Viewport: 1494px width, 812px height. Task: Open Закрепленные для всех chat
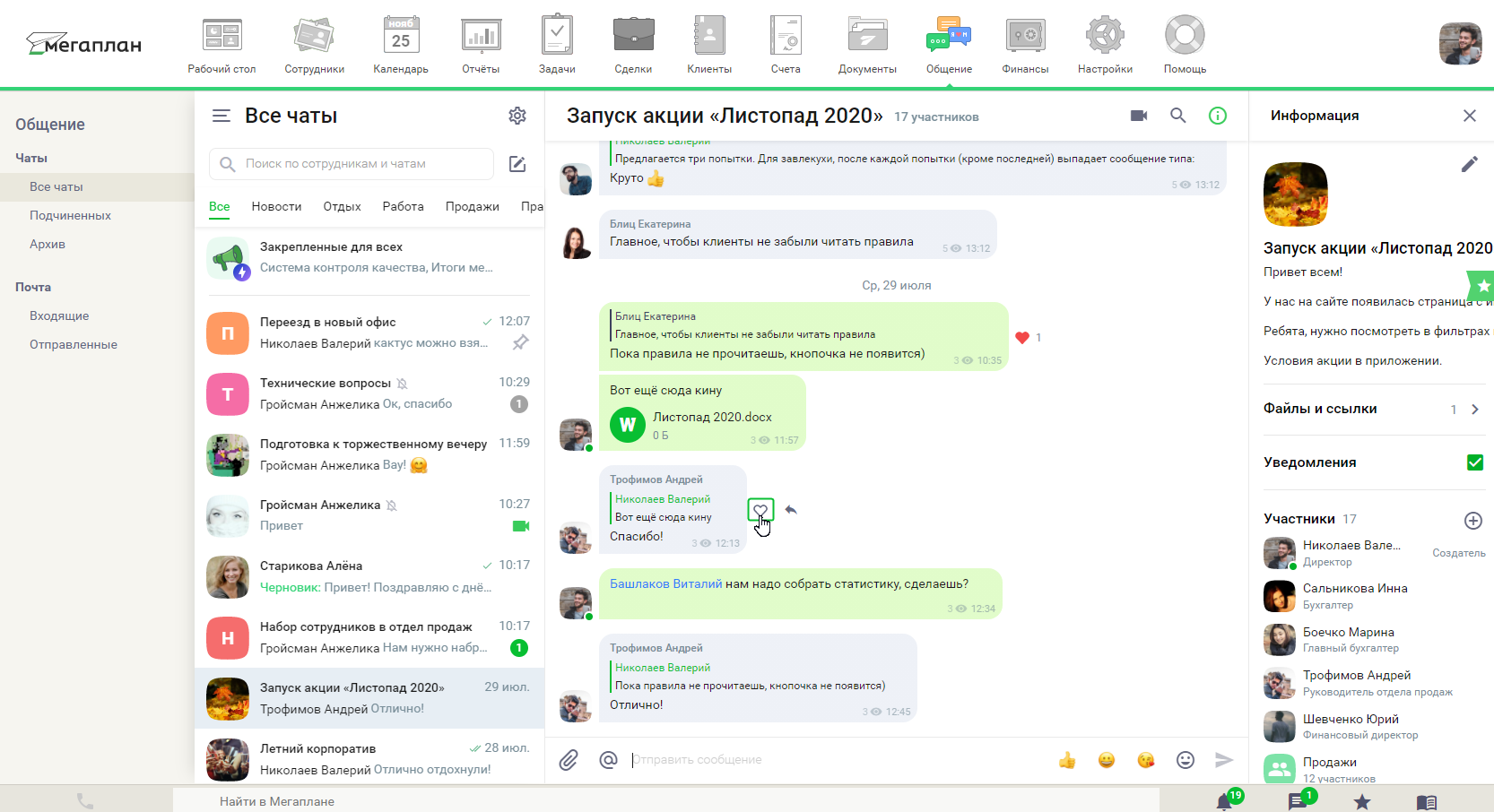[x=369, y=257]
